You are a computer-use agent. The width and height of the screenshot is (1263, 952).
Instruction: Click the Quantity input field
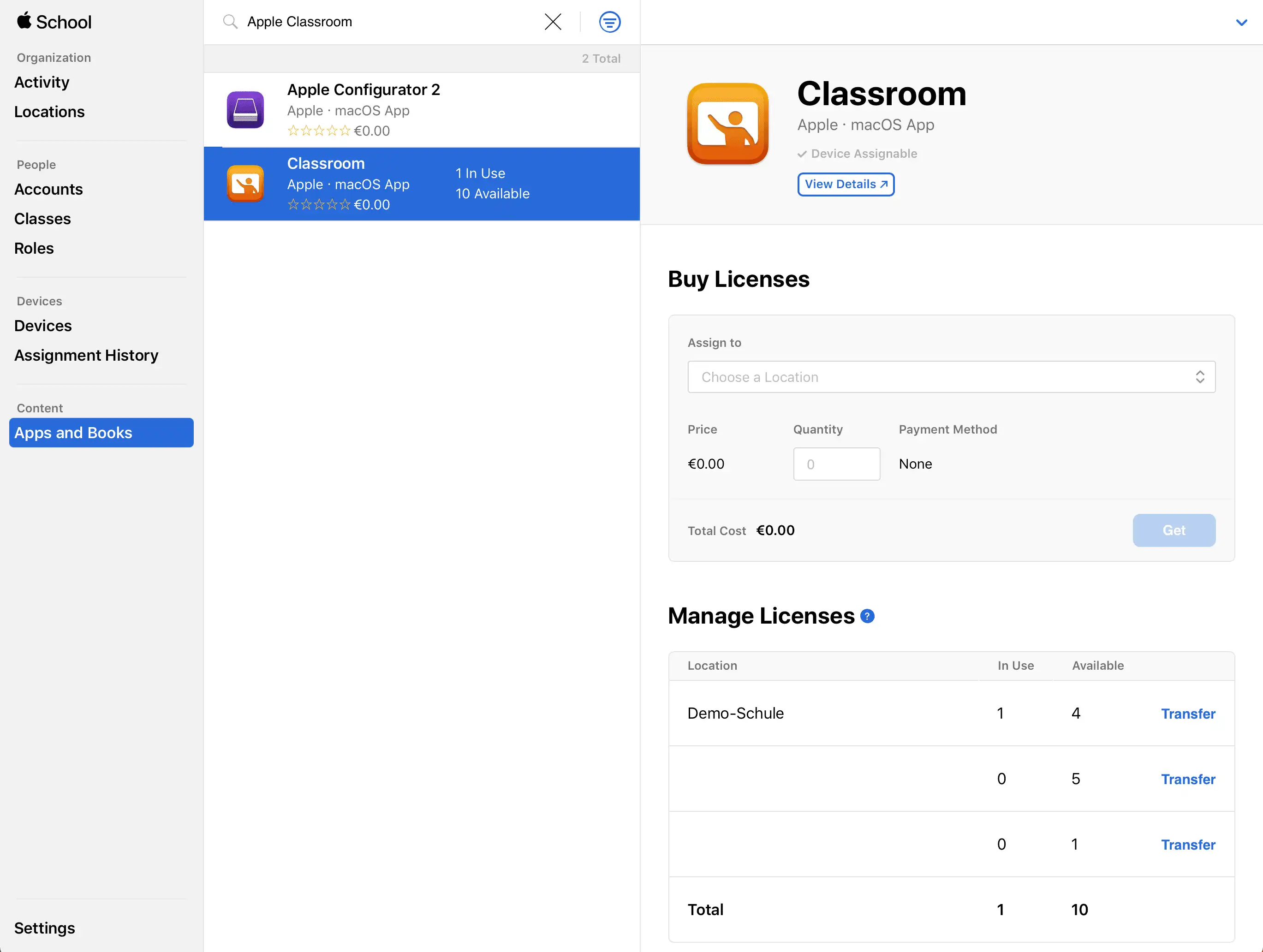point(836,464)
